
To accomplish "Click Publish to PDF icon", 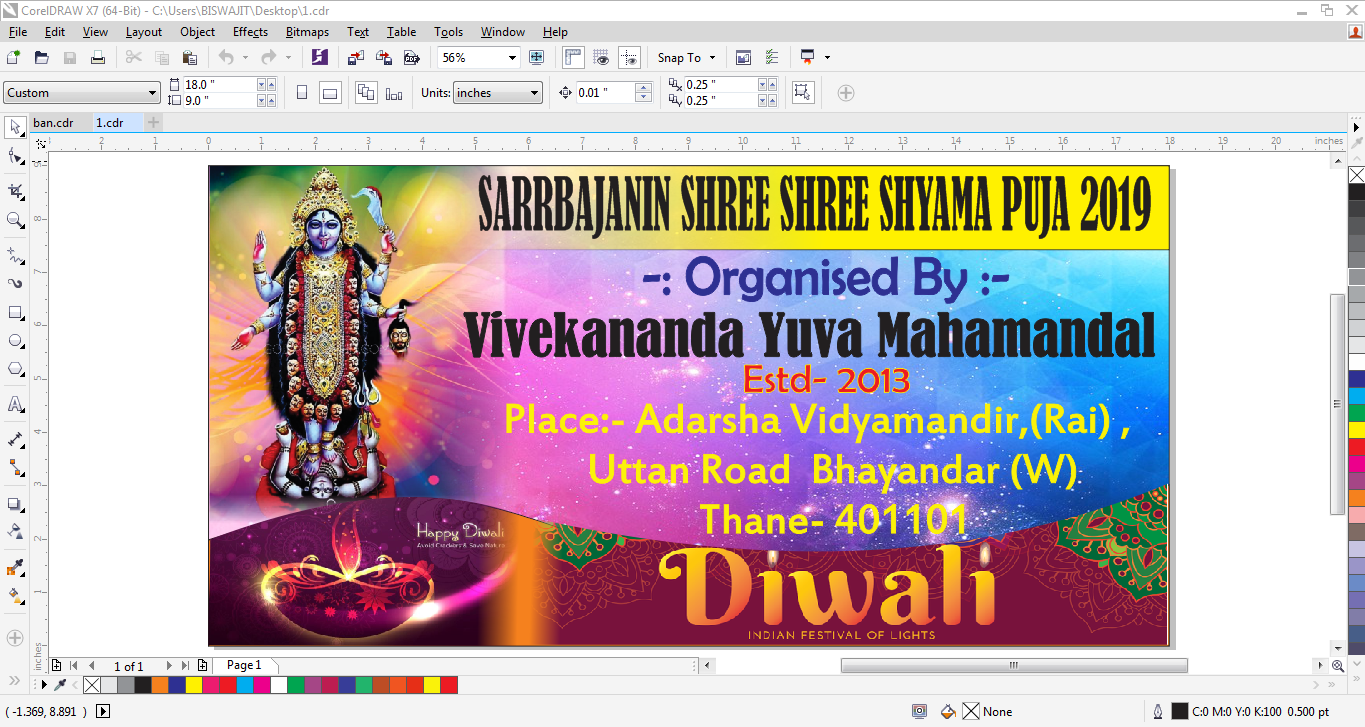I will pyautogui.click(x=410, y=57).
